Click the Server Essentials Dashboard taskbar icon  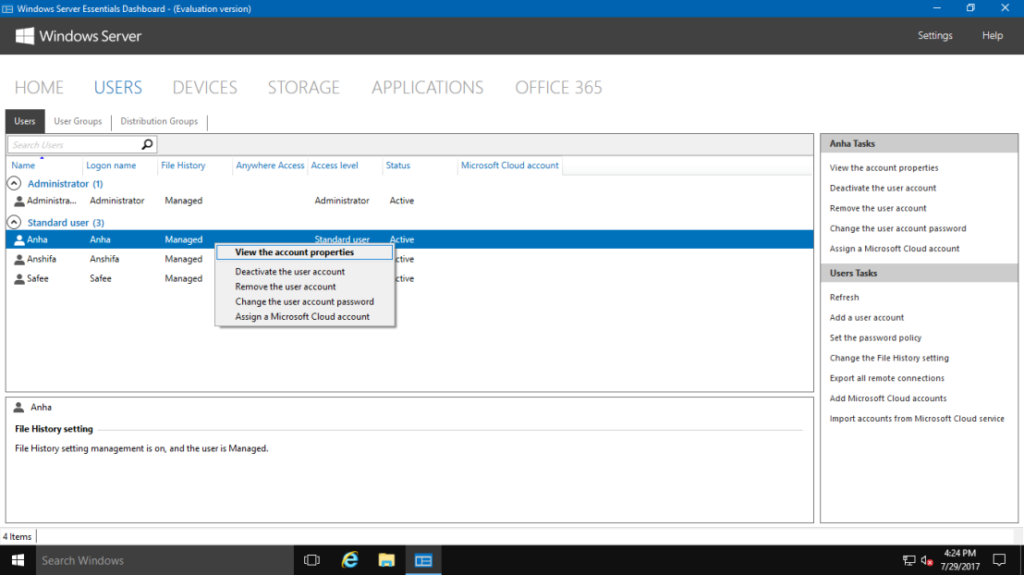tap(423, 560)
